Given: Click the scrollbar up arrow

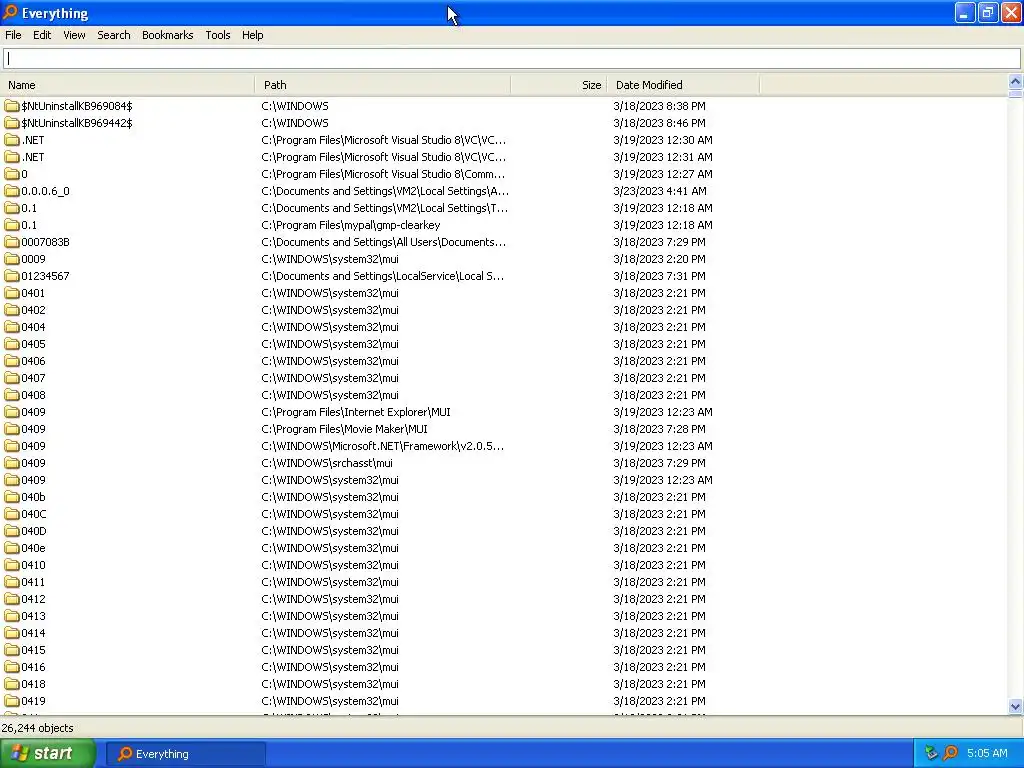Looking at the screenshot, I should point(1015,82).
